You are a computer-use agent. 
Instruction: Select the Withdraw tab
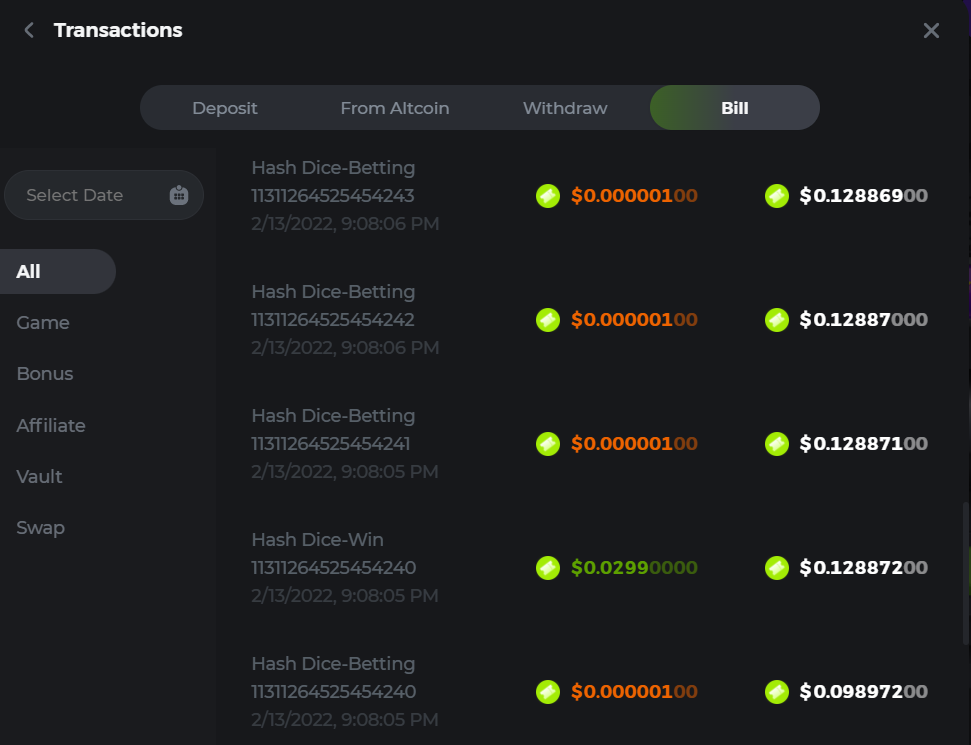click(565, 108)
